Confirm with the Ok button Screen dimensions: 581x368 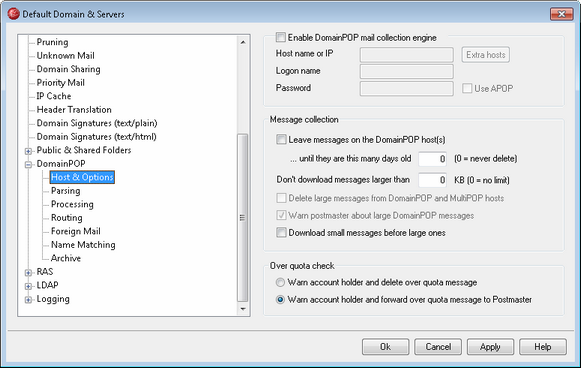(x=385, y=347)
